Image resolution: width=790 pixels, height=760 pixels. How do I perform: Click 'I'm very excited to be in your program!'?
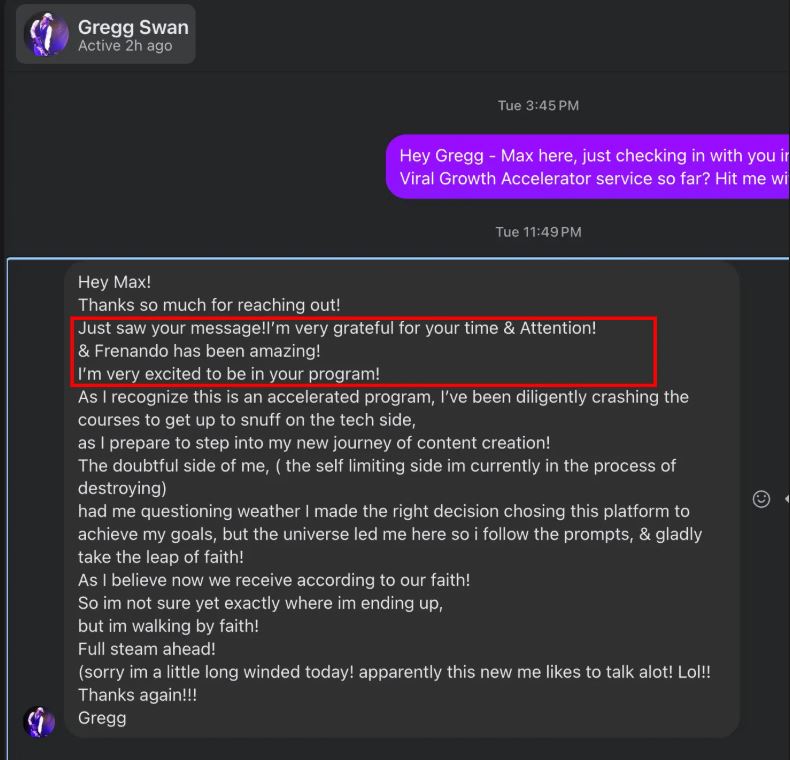coord(229,374)
